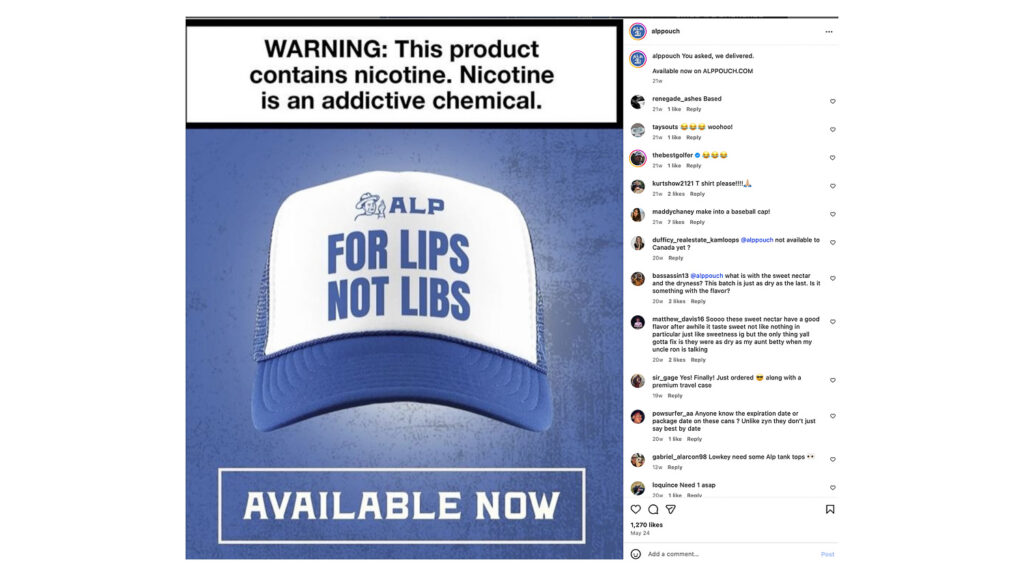Save the post with the bookmark icon
1024x576 pixels.
pos(829,509)
